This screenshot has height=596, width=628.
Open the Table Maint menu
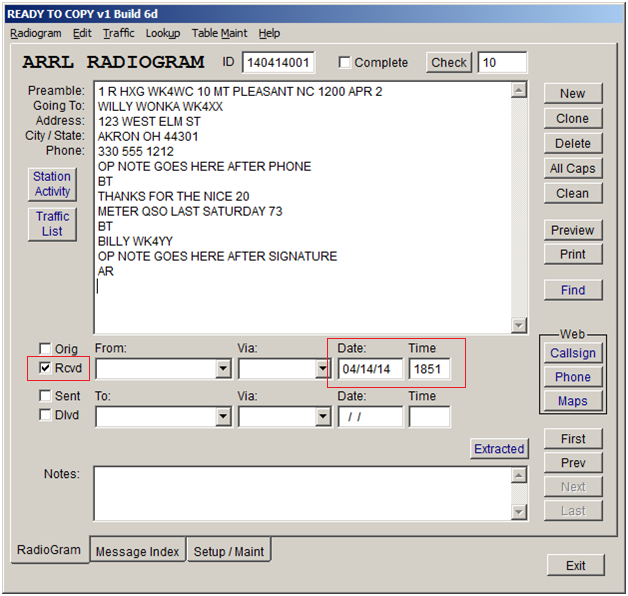[219, 33]
